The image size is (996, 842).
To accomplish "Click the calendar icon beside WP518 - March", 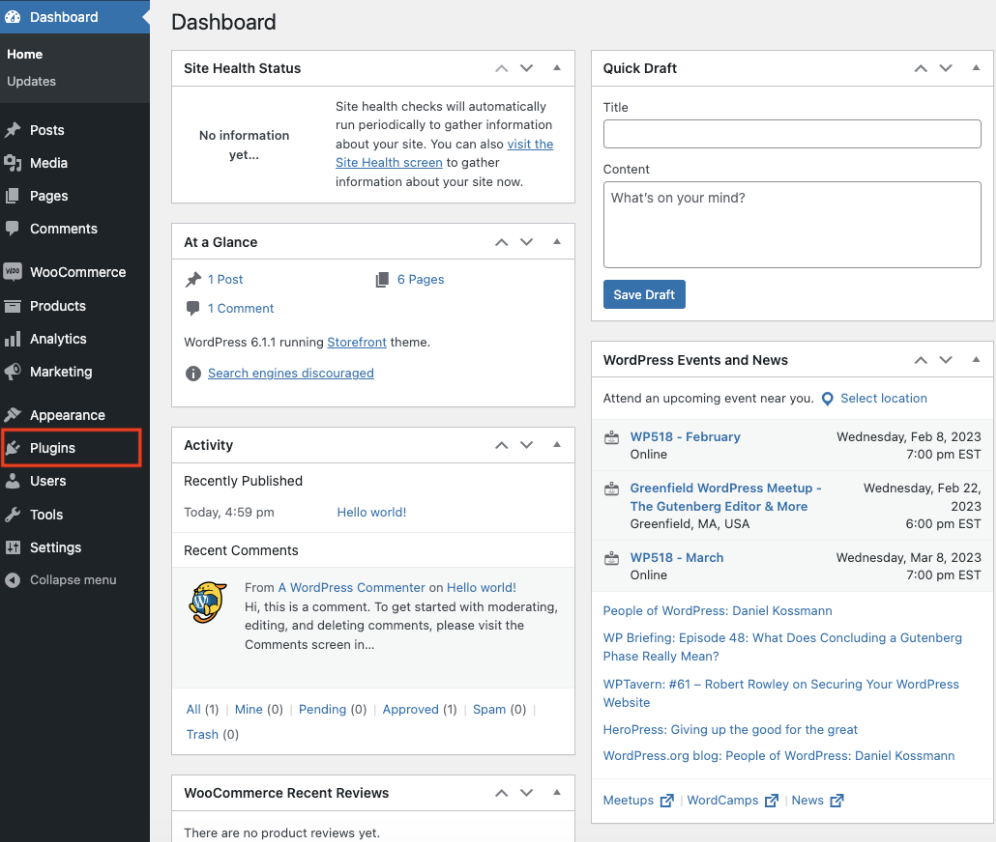I will 612,558.
